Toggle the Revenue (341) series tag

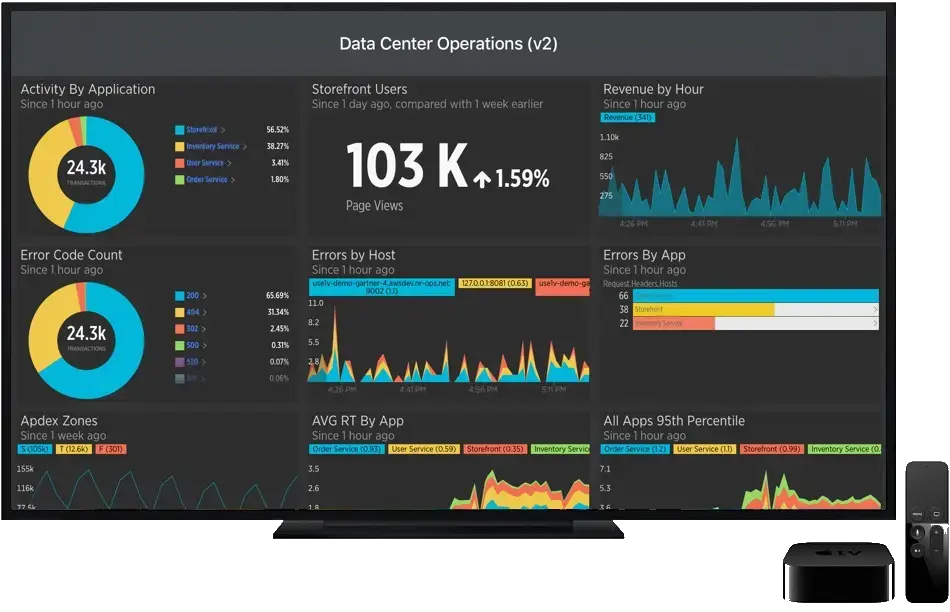(x=628, y=117)
